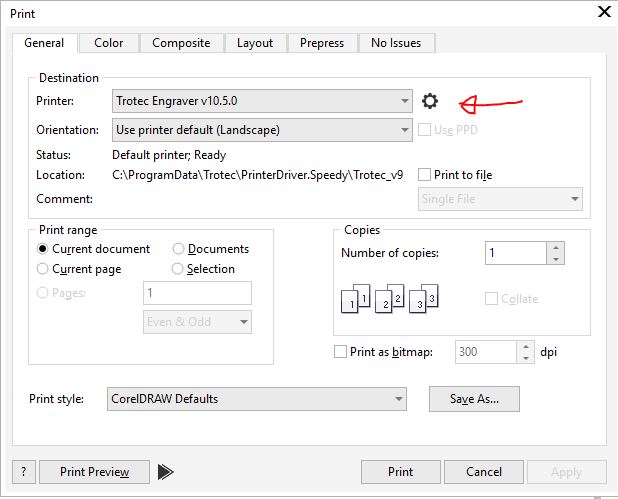Expand the Orientation dropdown
The width and height of the screenshot is (618, 499).
click(404, 130)
